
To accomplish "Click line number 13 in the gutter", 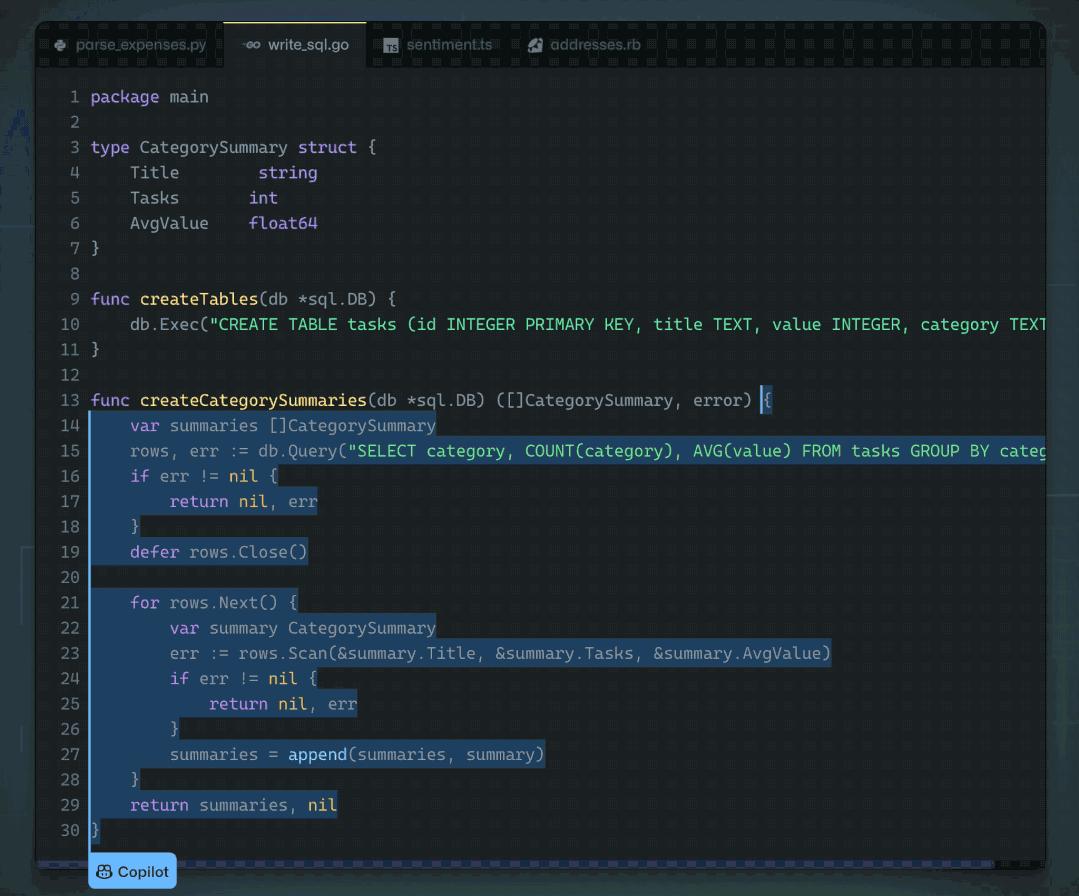I will pos(70,400).
